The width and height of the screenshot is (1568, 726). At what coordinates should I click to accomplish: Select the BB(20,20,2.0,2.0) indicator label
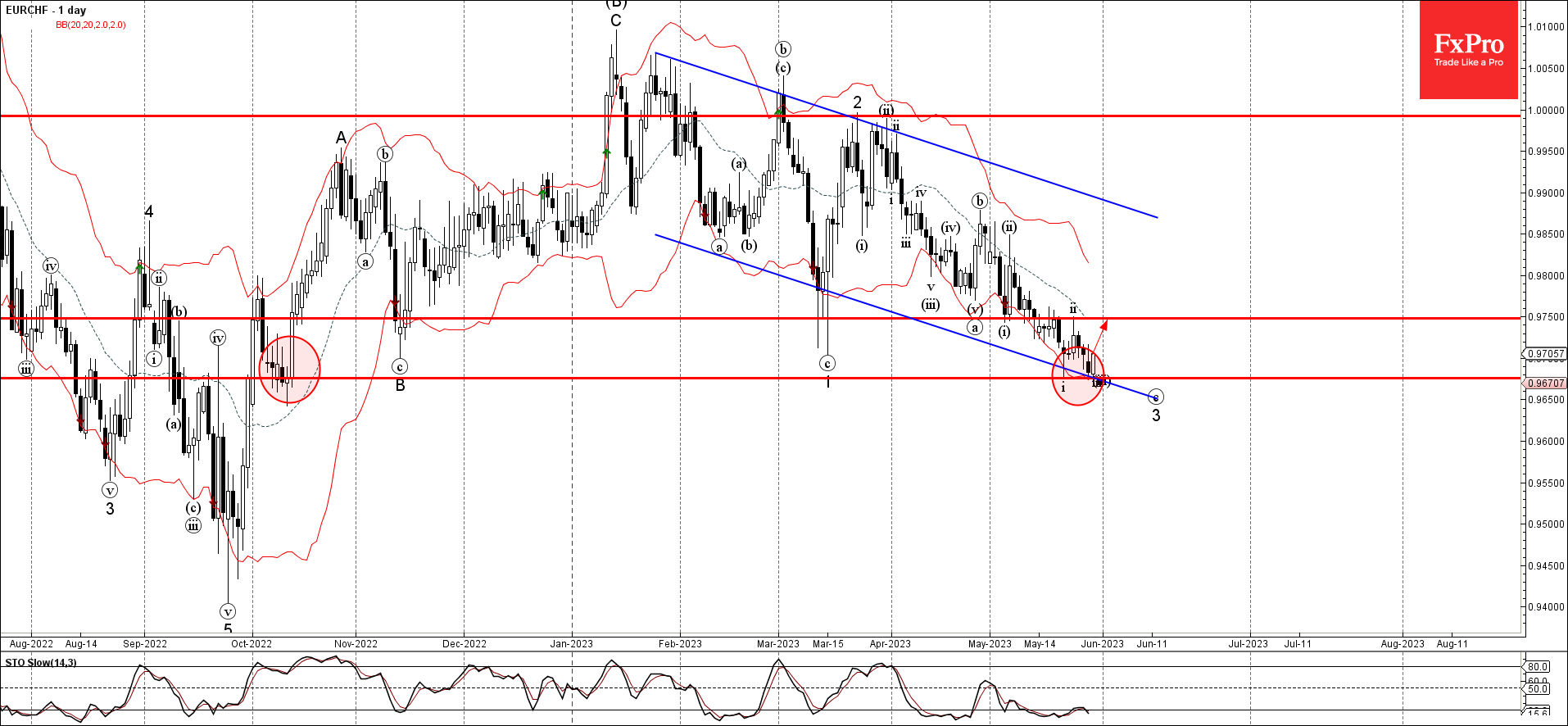click(91, 25)
